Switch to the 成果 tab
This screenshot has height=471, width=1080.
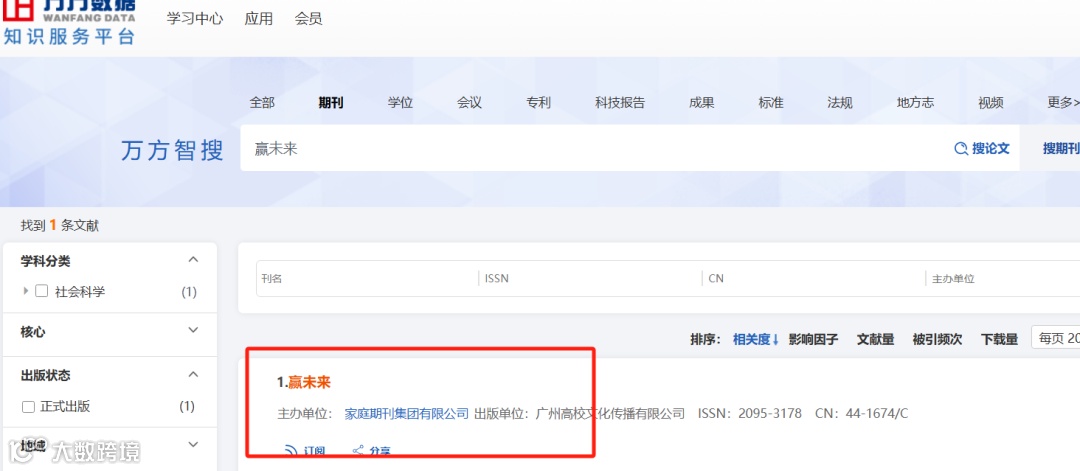702,103
